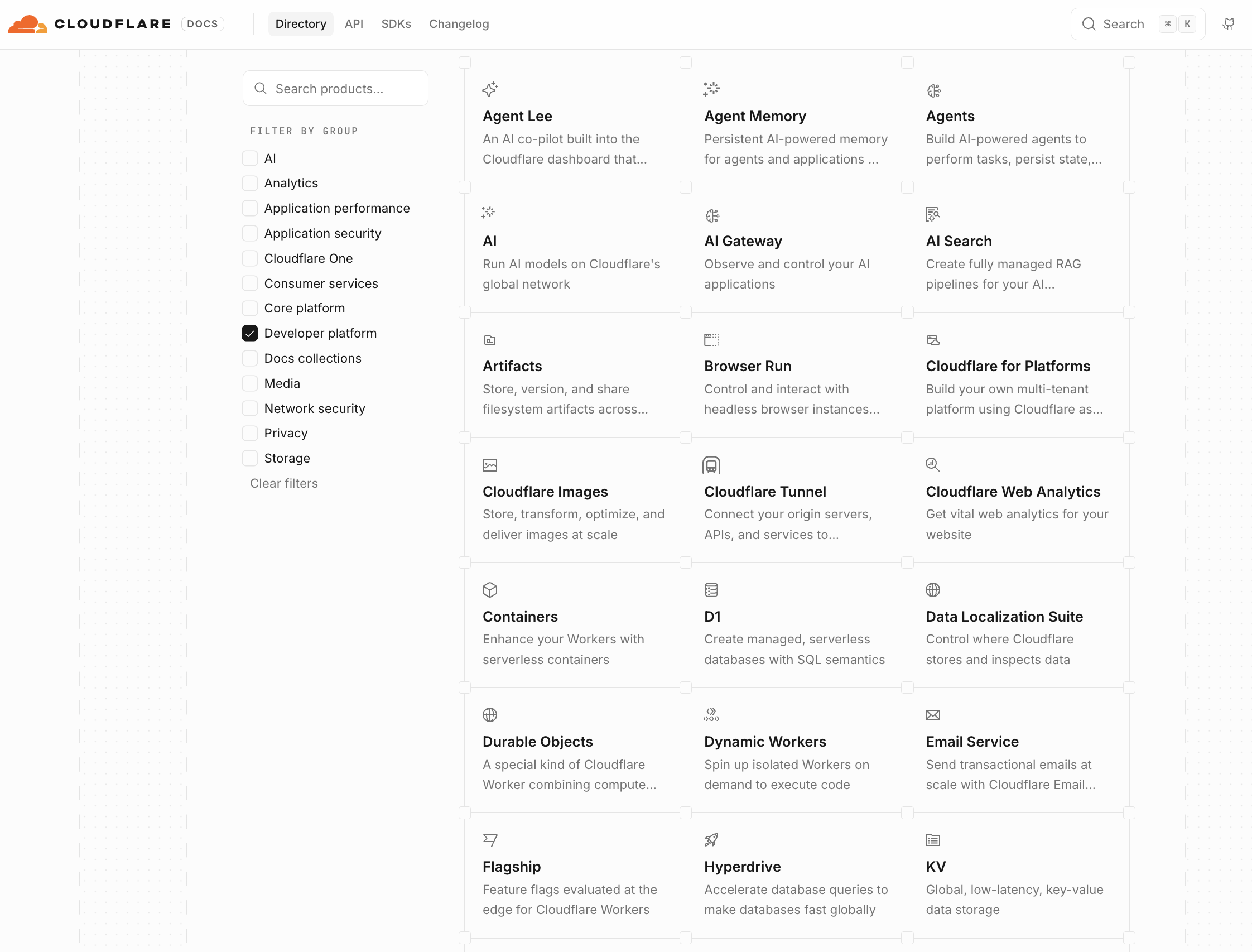This screenshot has height=952, width=1252.
Task: Click the Browser Run window icon
Action: click(x=711, y=339)
